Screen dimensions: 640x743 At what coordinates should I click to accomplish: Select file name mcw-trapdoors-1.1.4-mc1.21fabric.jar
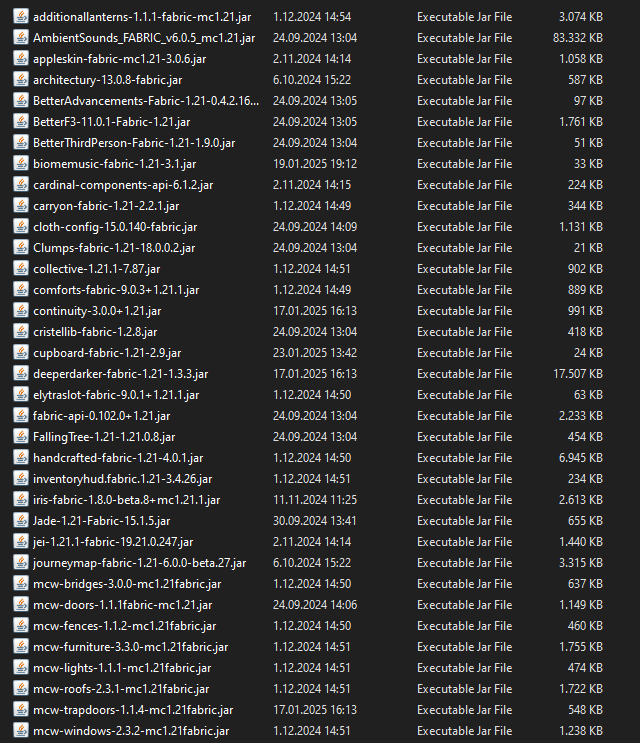(133, 710)
